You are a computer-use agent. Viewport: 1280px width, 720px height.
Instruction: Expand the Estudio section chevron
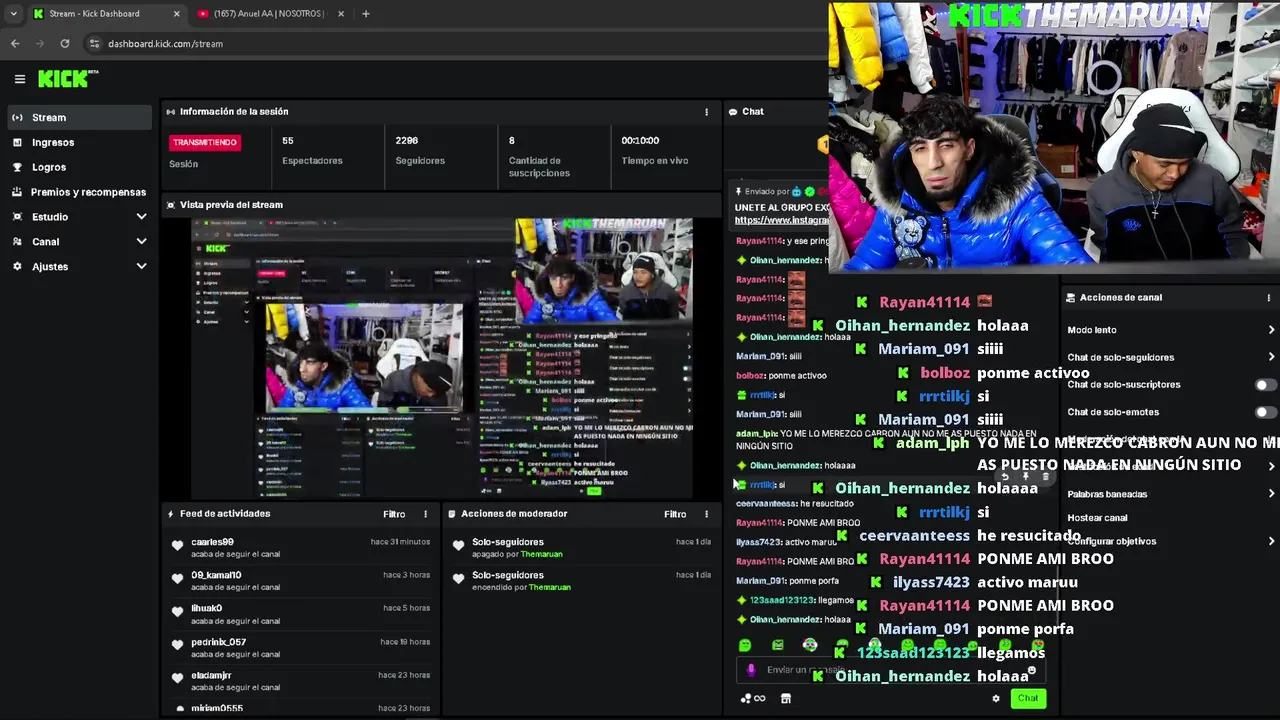tap(141, 217)
